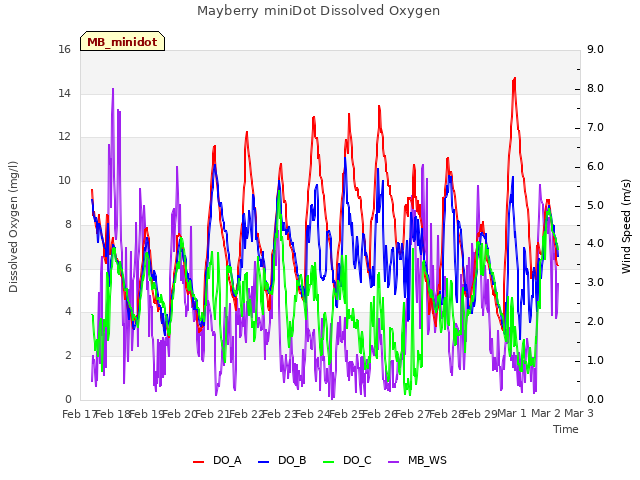Click the purple wind speed peak near Feb 18
The height and width of the screenshot is (480, 640).
(x=113, y=89)
